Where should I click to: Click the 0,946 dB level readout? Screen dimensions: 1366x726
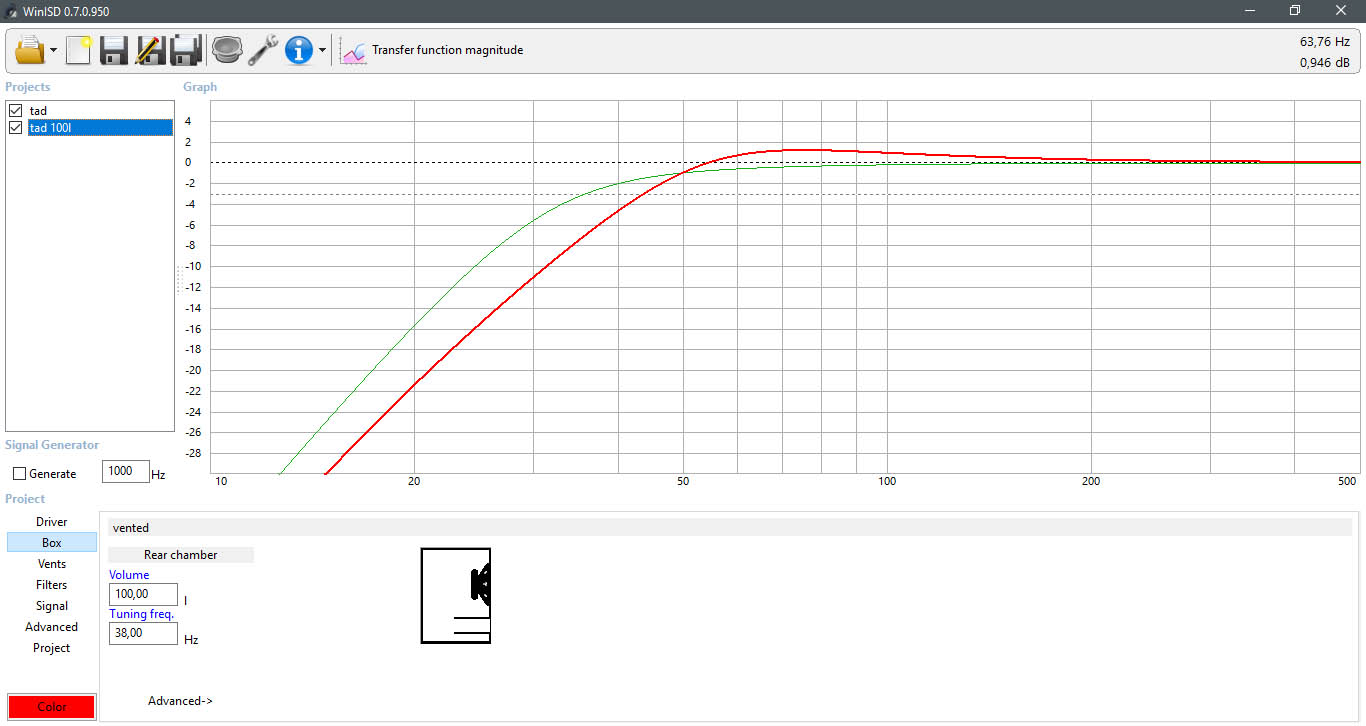[1325, 63]
